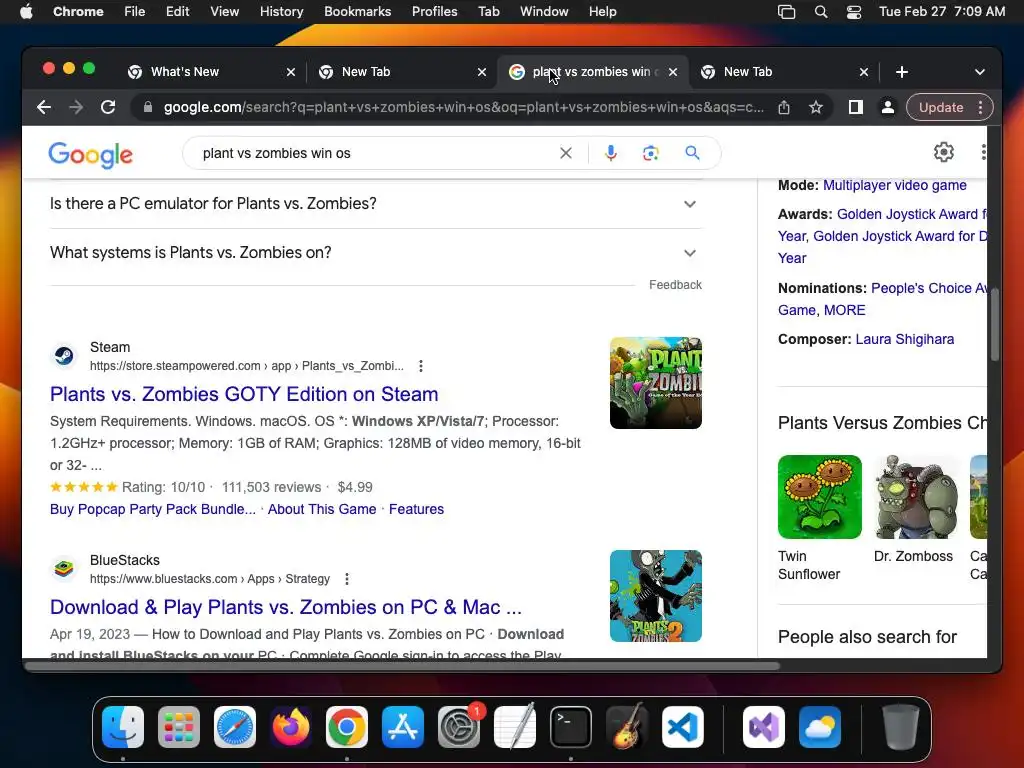Click the MORE nominations link
The image size is (1024, 768).
coord(844,310)
